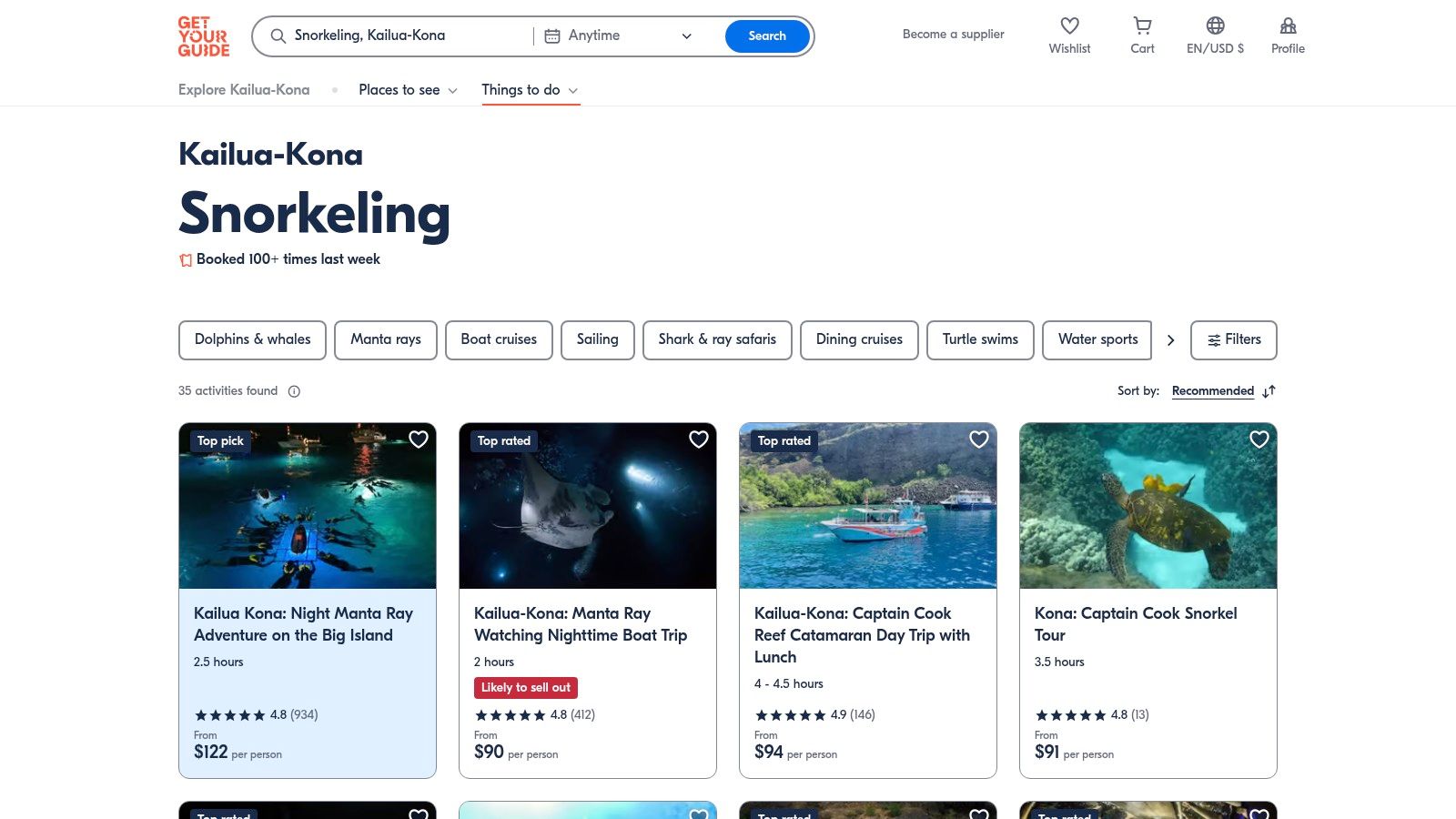Click the $90 per person price
The height and width of the screenshot is (819, 1456).
(x=516, y=753)
